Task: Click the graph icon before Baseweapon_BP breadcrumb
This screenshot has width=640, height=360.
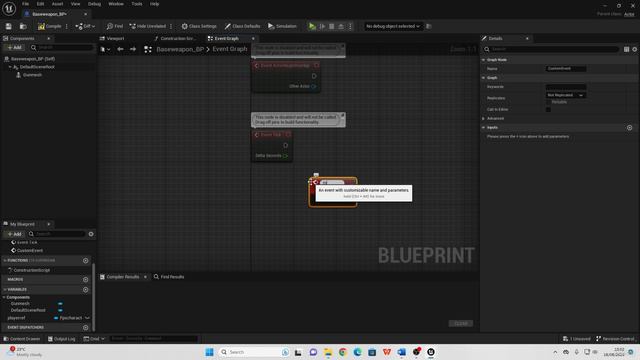Action: [148, 49]
